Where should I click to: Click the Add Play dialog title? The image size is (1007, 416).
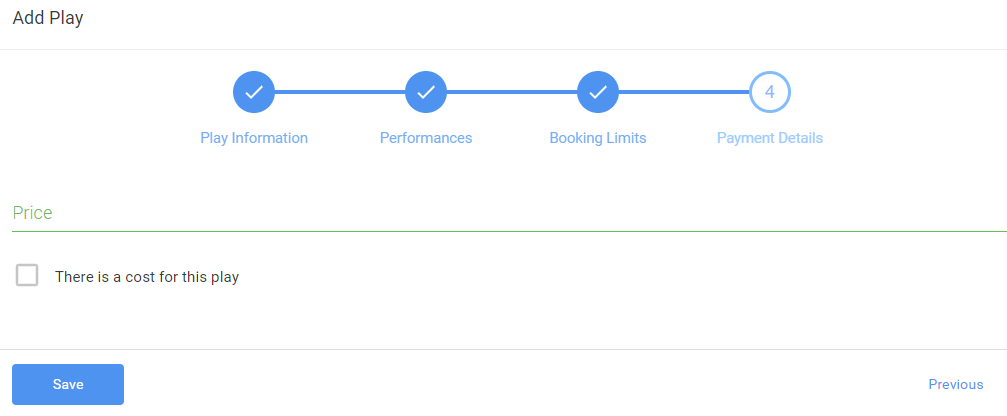tap(48, 18)
